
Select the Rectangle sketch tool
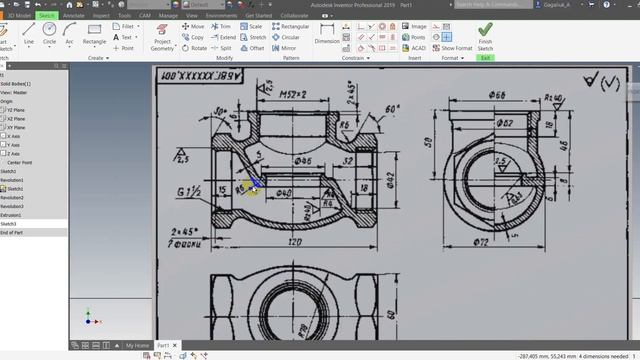click(94, 33)
